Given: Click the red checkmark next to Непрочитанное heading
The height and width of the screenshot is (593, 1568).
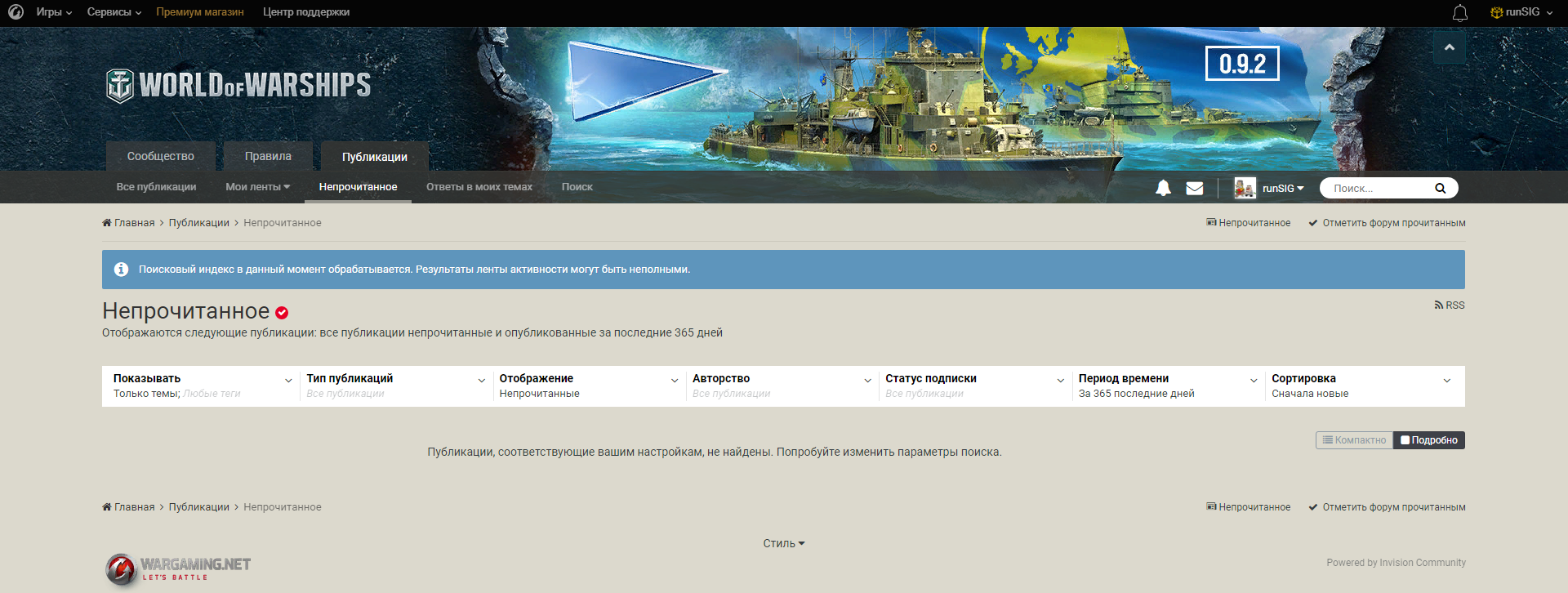Looking at the screenshot, I should click(282, 313).
